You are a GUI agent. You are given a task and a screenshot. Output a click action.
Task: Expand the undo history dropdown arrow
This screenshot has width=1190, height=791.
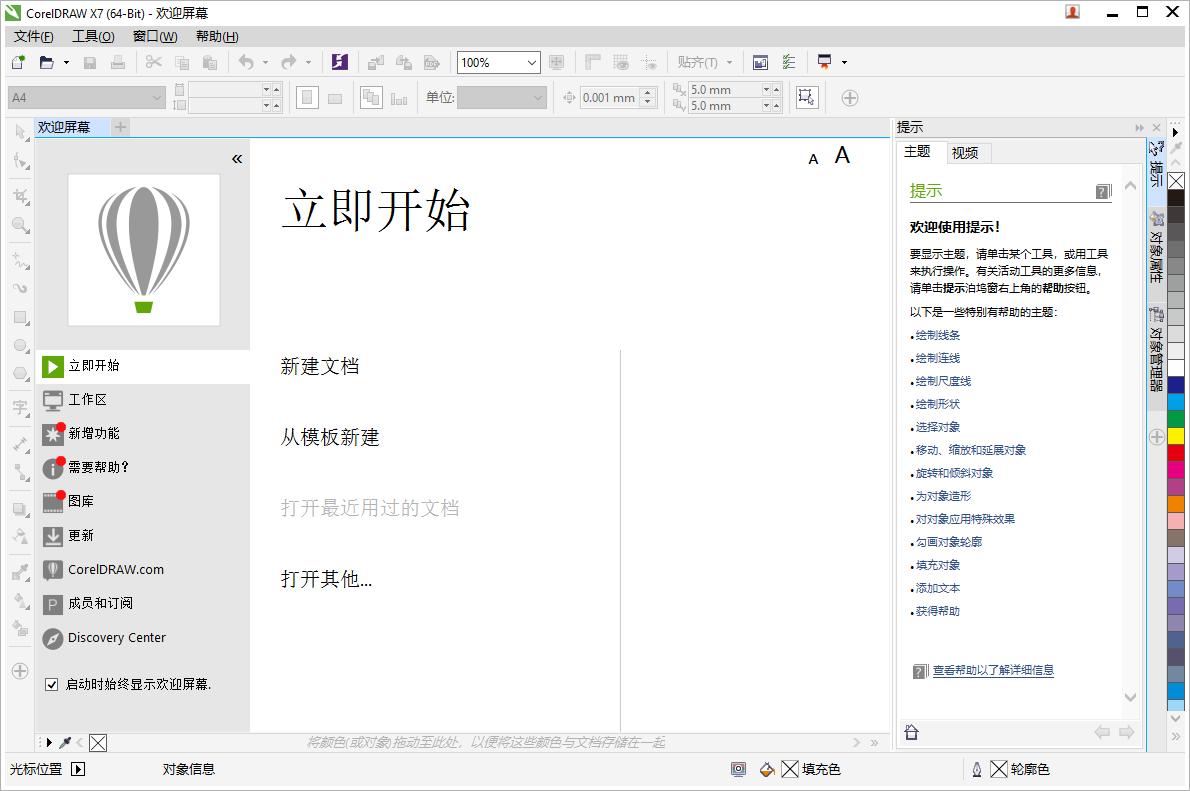(x=265, y=63)
